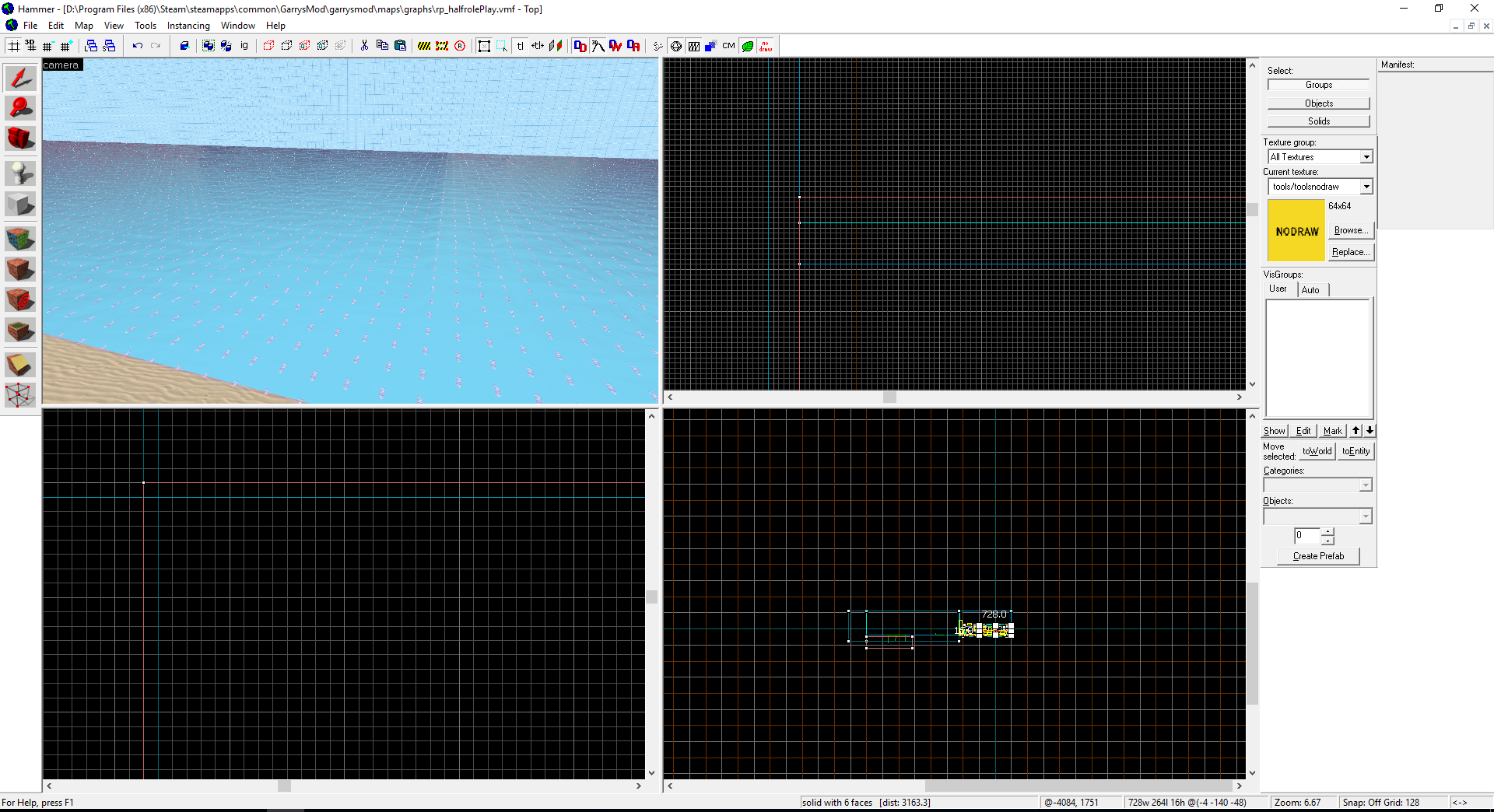This screenshot has height=812, width=1494.
Task: Click the toEntity button
Action: (1355, 451)
